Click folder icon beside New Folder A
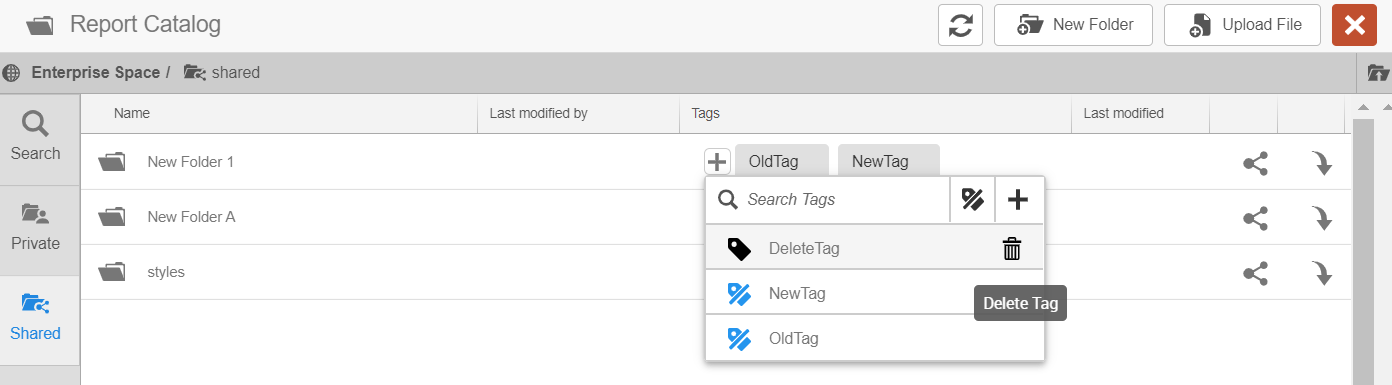The height and width of the screenshot is (385, 1392). [x=112, y=217]
